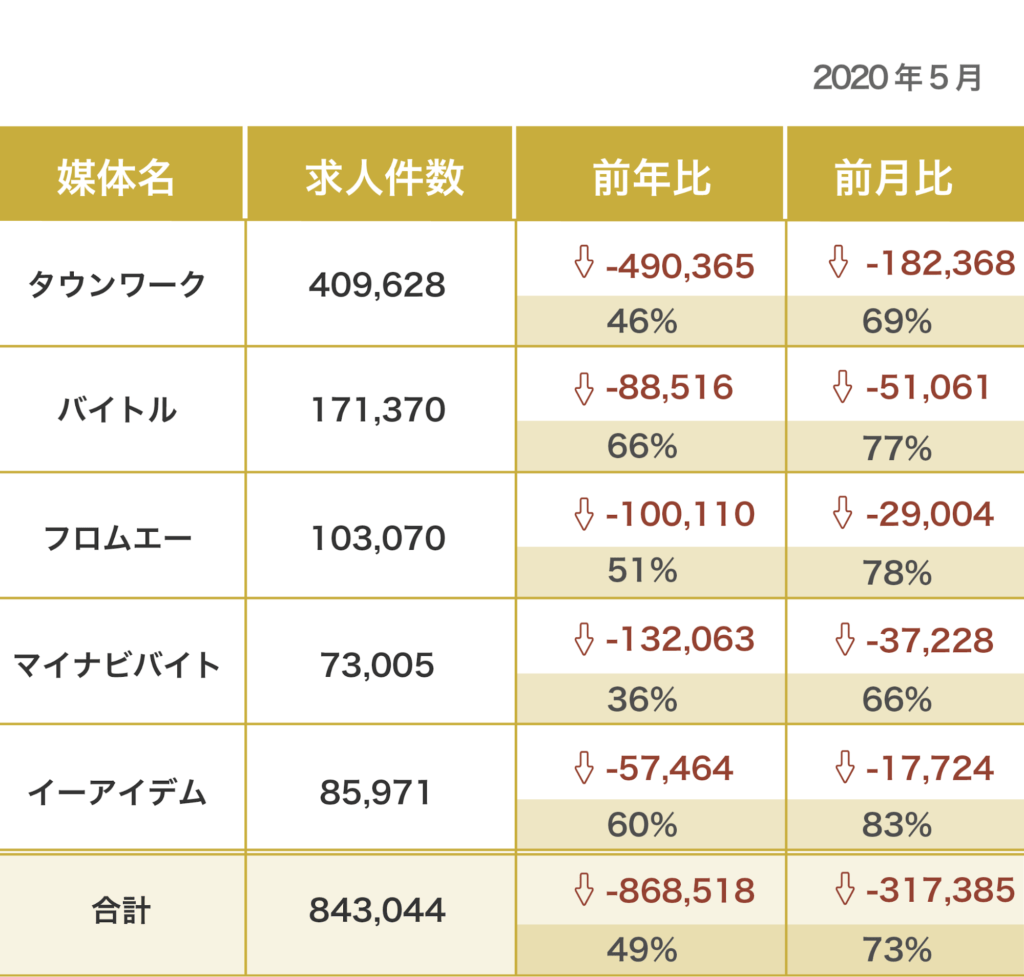Select the バイトル row label
Viewport: 1024px width, 977px height.
117,410
